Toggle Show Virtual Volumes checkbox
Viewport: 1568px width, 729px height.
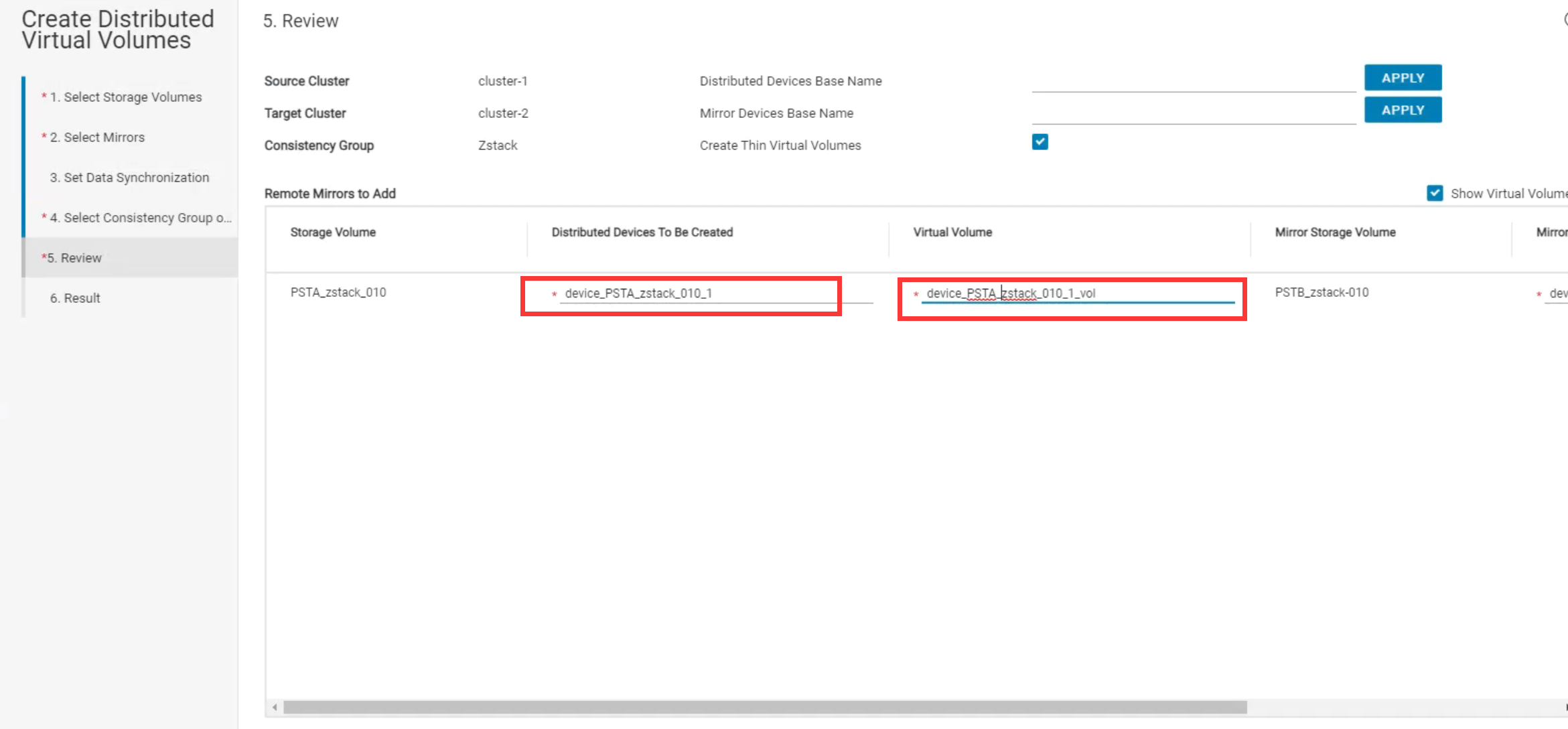pyautogui.click(x=1435, y=193)
